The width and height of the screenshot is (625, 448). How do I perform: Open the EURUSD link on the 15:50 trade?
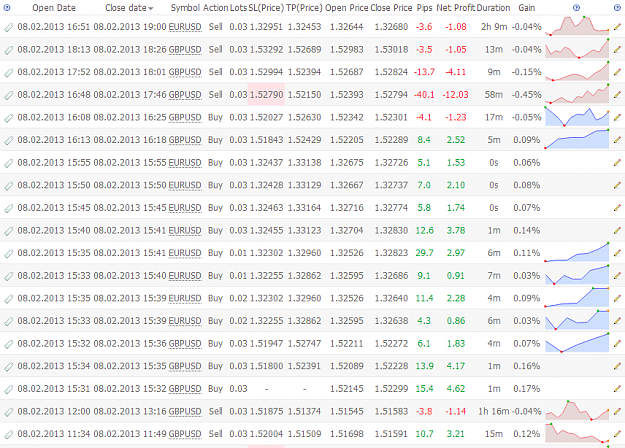(x=185, y=185)
